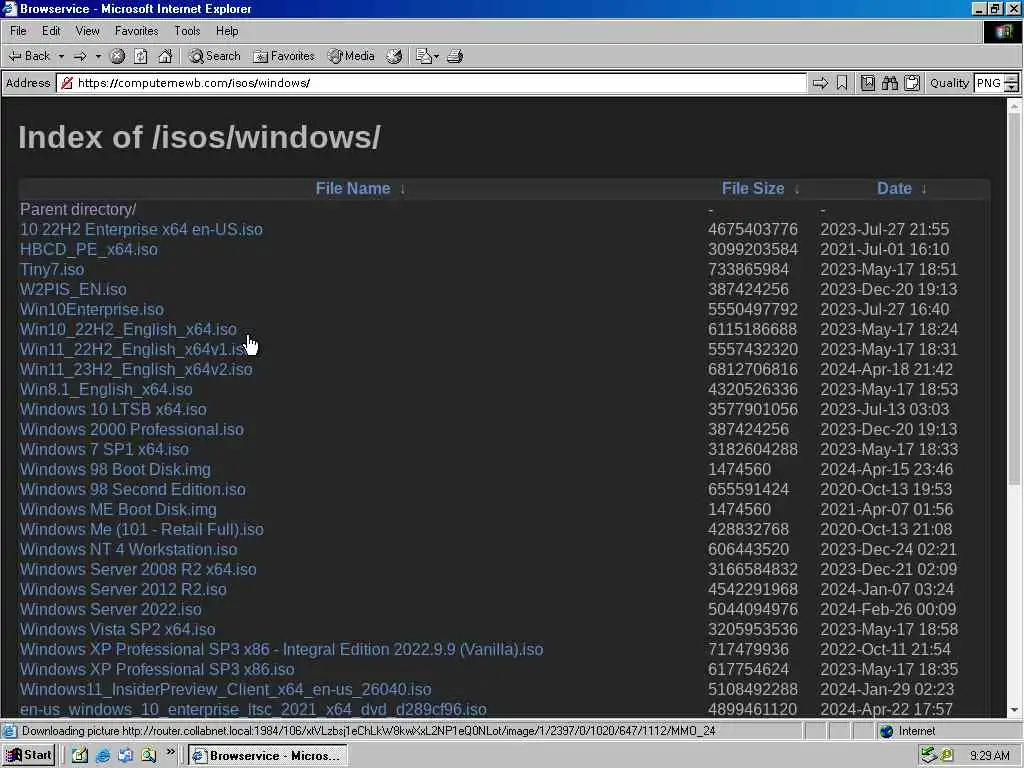The height and width of the screenshot is (768, 1024).
Task: Expand the quick launch chevron in the taskbar
Action: tap(170, 752)
